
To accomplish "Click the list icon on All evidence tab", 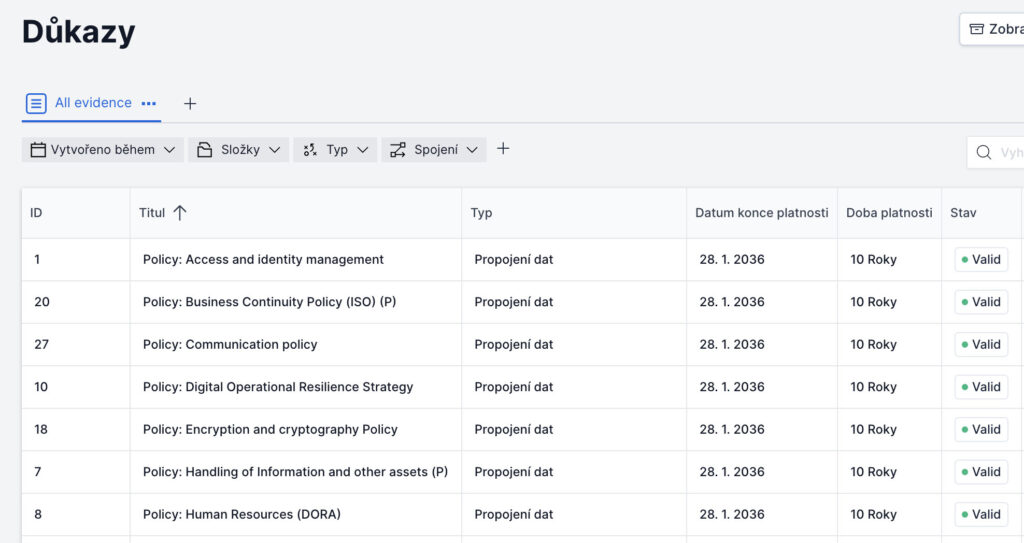I will [36, 103].
